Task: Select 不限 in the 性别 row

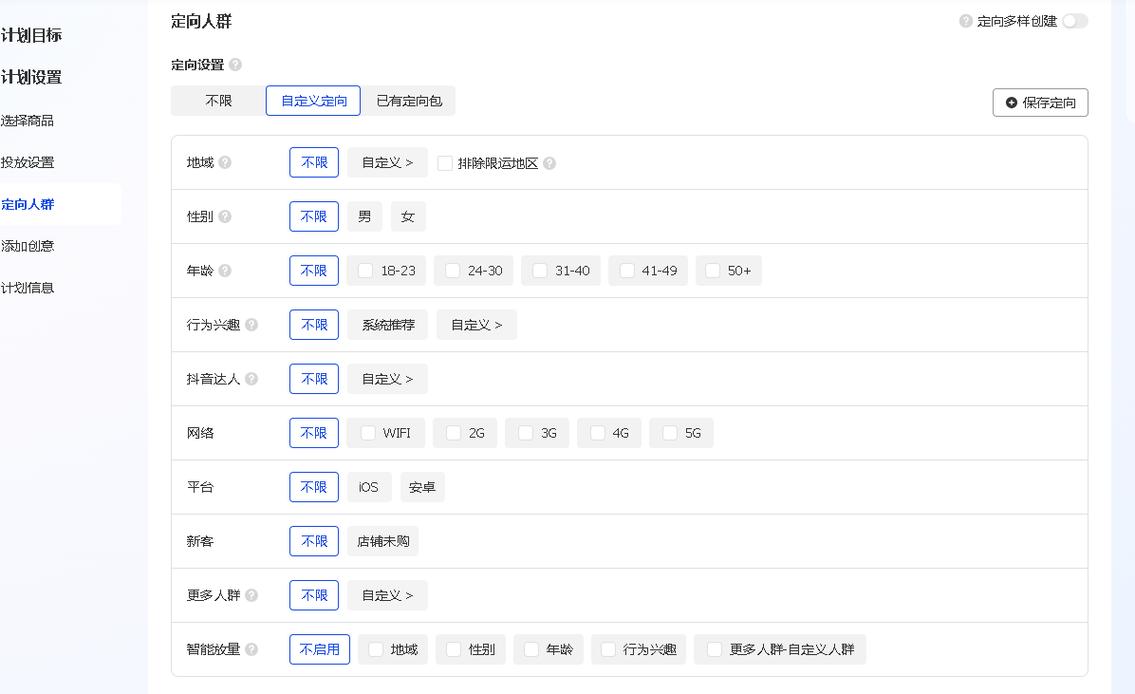Action: (x=314, y=216)
